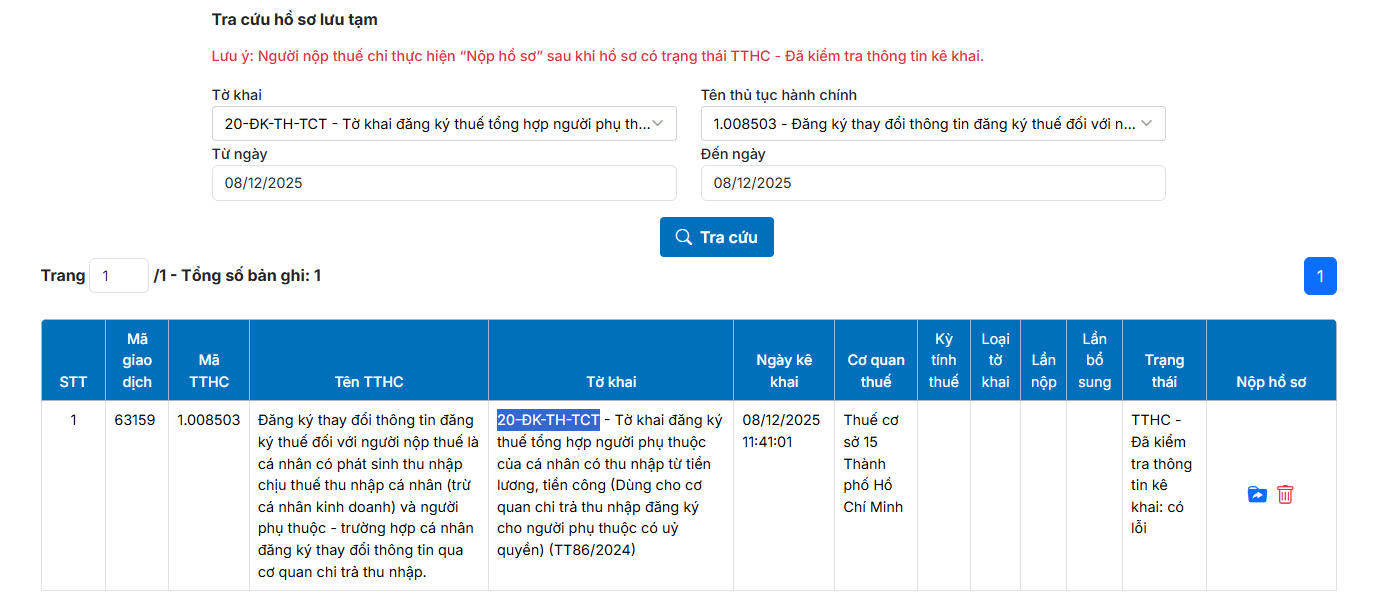Click the Trang page number input box

(x=118, y=275)
